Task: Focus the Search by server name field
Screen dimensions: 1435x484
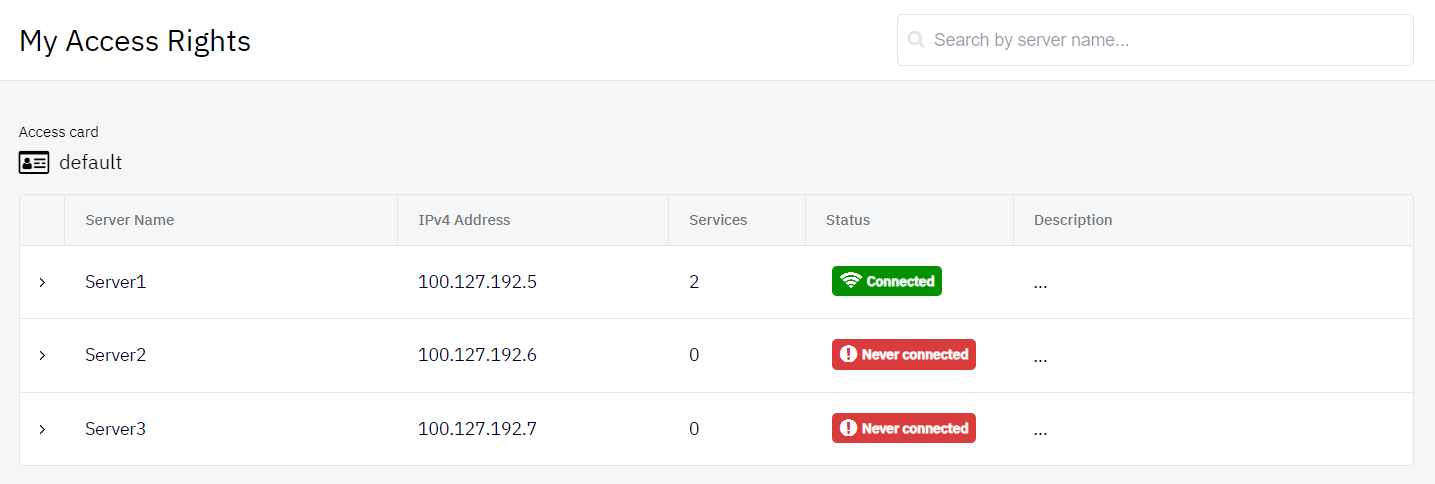Action: click(x=1155, y=40)
